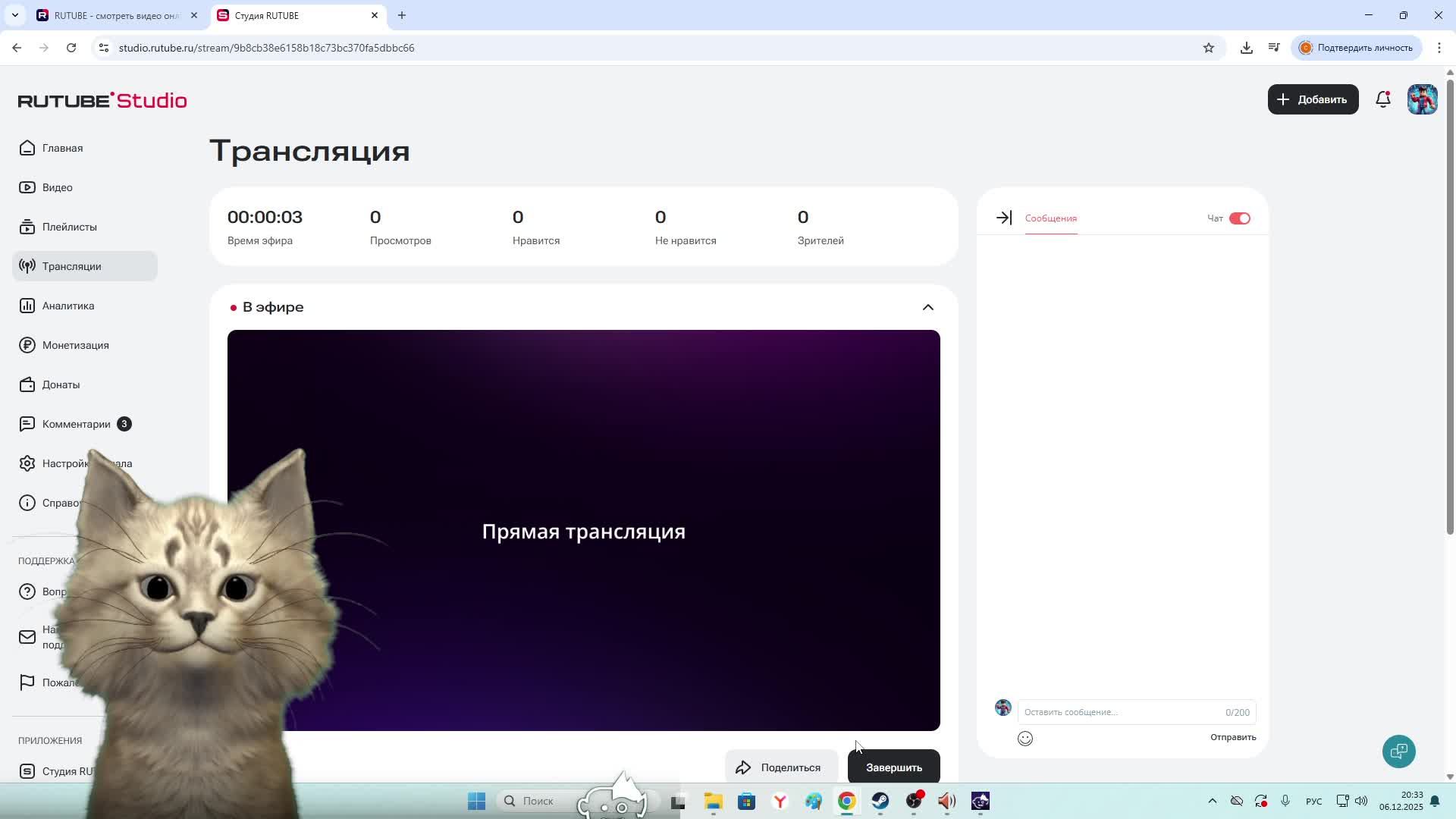The image size is (1456, 819).
Task: Click the notifications bell icon
Action: click(x=1382, y=99)
